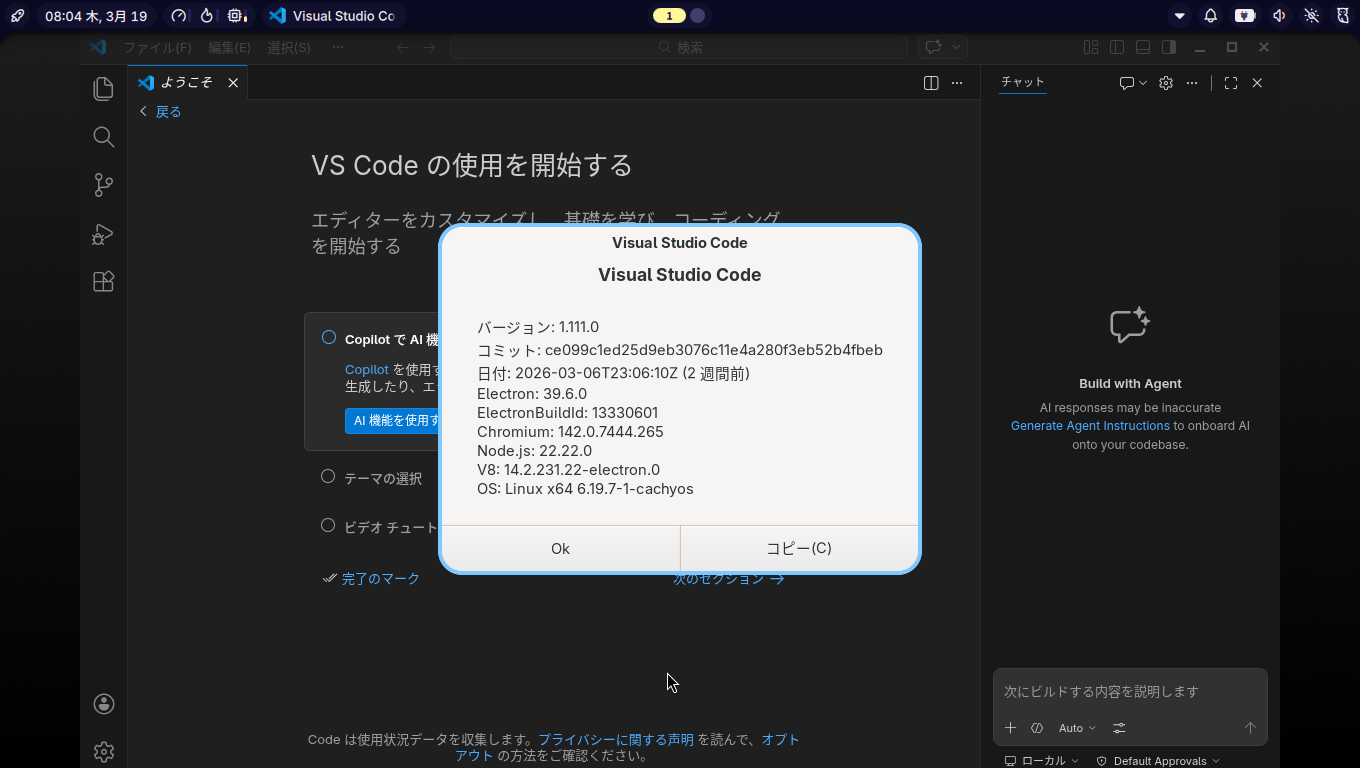
Task: Toggle the bottom panel
Action: click(x=1143, y=47)
